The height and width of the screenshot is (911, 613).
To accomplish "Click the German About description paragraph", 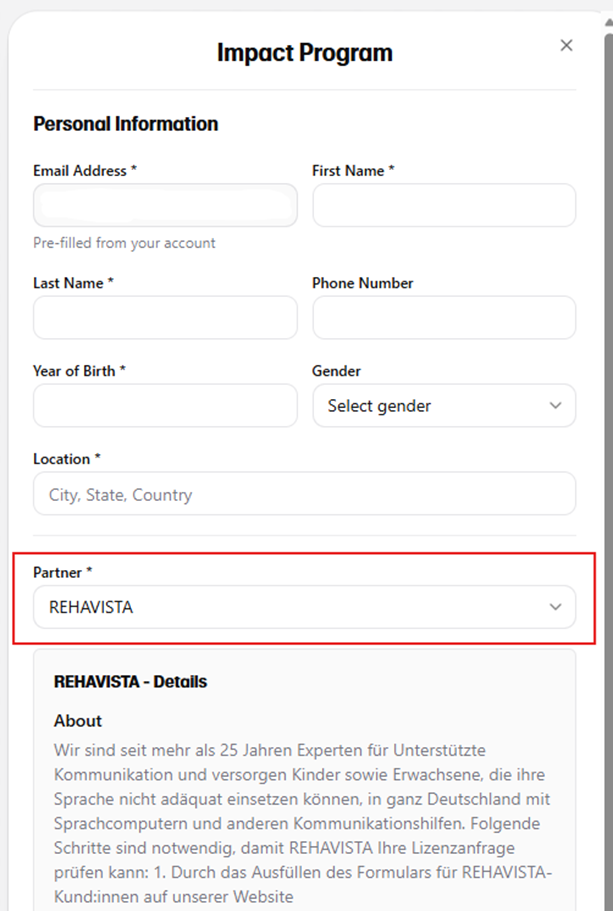I will click(302, 823).
